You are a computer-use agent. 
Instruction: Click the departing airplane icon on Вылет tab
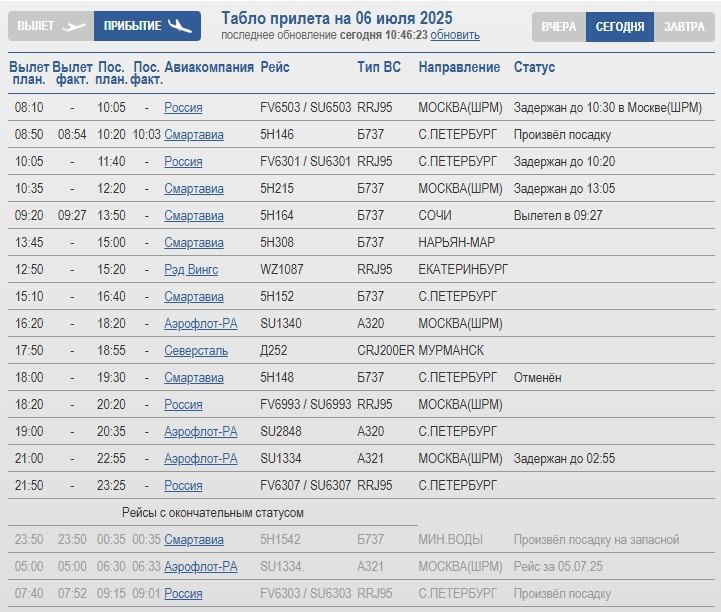(74, 26)
